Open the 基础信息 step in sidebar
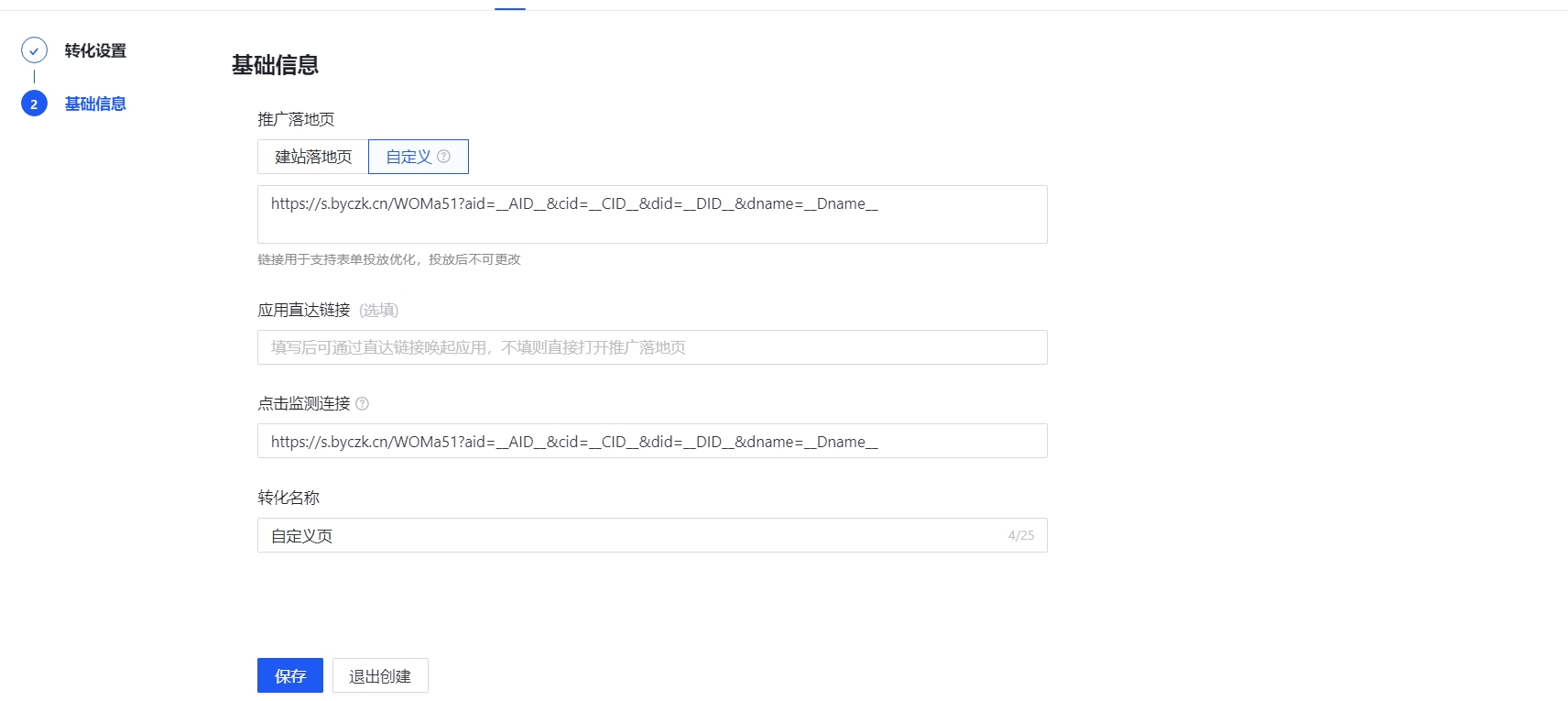Viewport: 1568px width, 701px height. click(95, 104)
